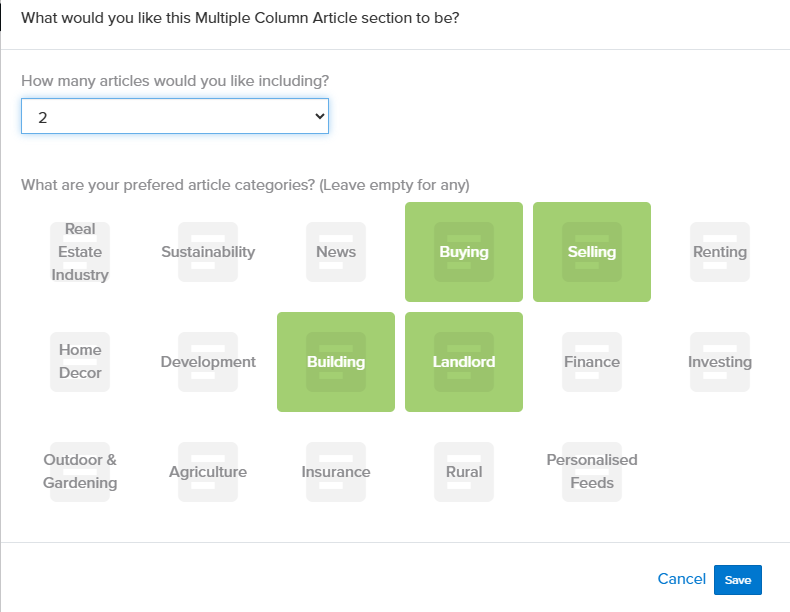The width and height of the screenshot is (790, 612).
Task: Unselect the Landlord category tile
Action: pyautogui.click(x=464, y=362)
